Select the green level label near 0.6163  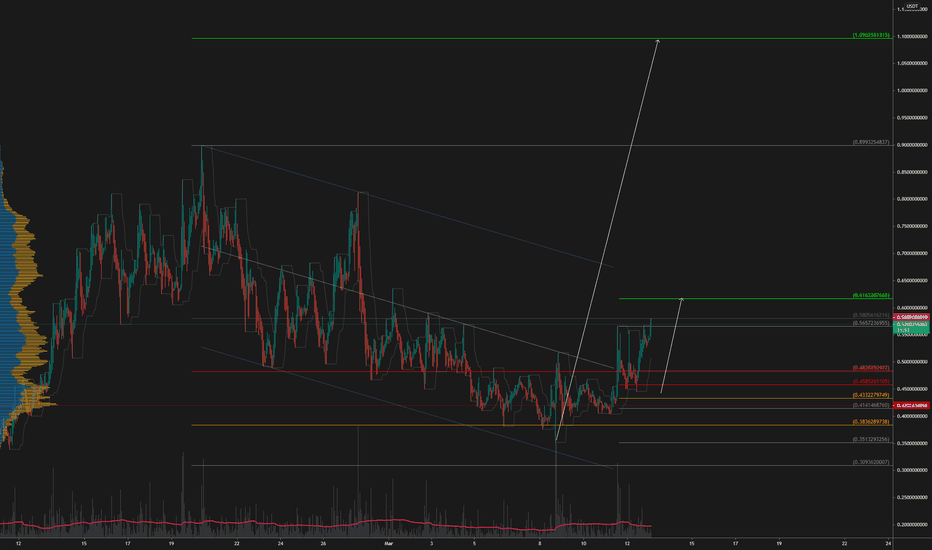[871, 295]
